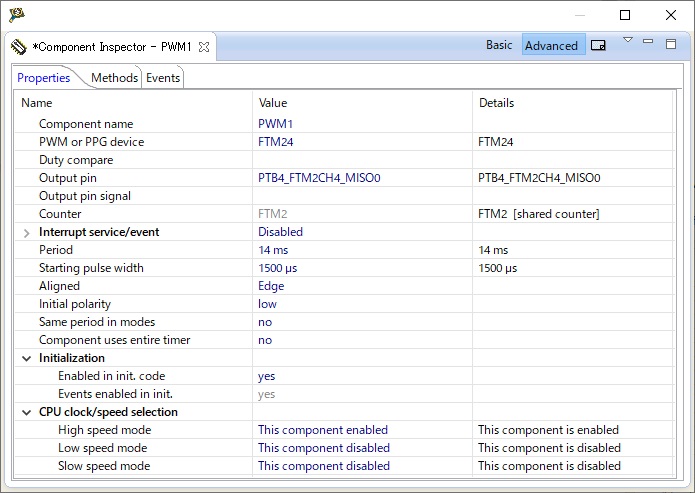
Task: Collapse the Initialization group
Action: tap(27, 358)
